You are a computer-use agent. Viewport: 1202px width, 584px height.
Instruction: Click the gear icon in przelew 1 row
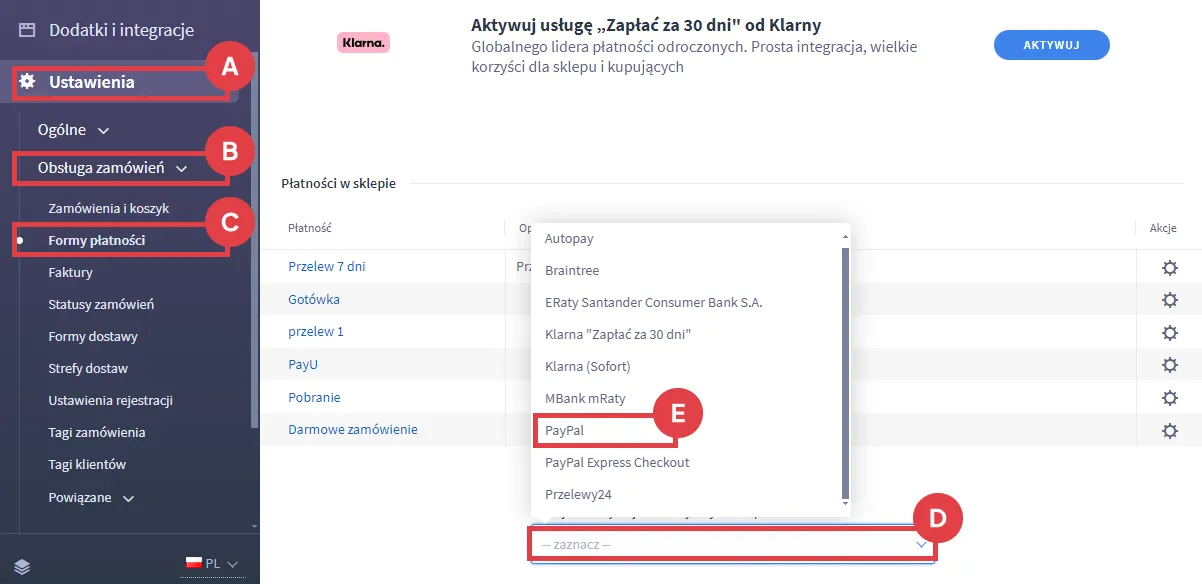1169,332
